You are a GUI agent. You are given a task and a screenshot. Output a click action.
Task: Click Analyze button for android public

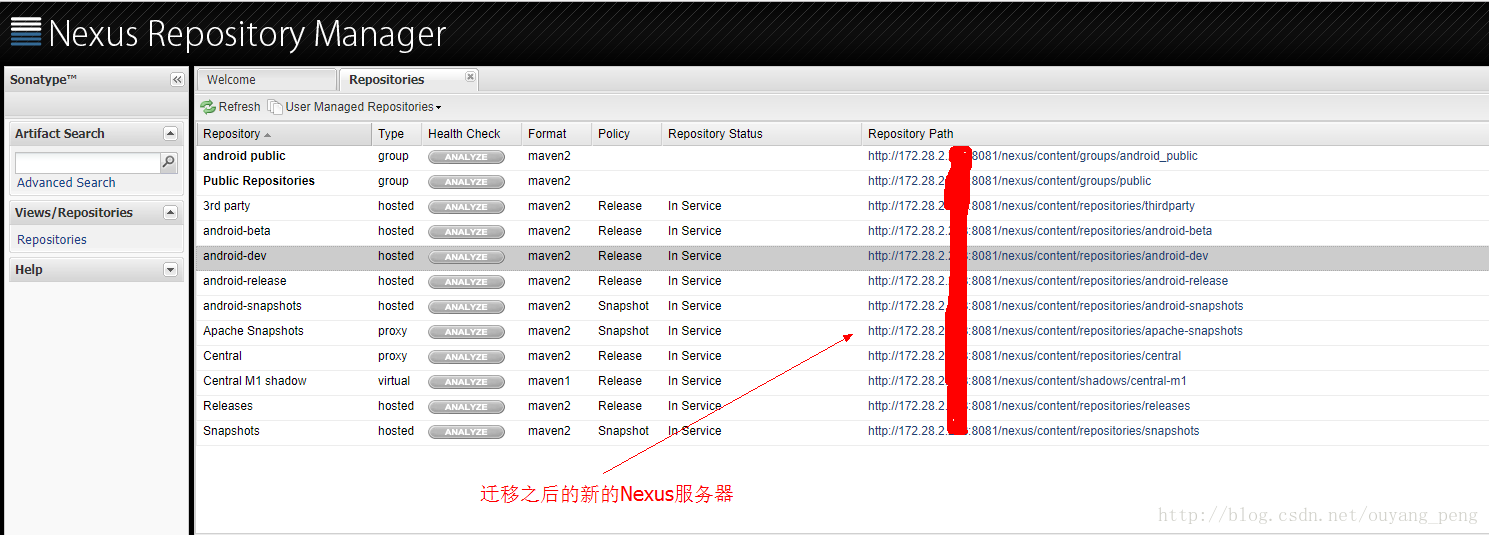pos(466,157)
